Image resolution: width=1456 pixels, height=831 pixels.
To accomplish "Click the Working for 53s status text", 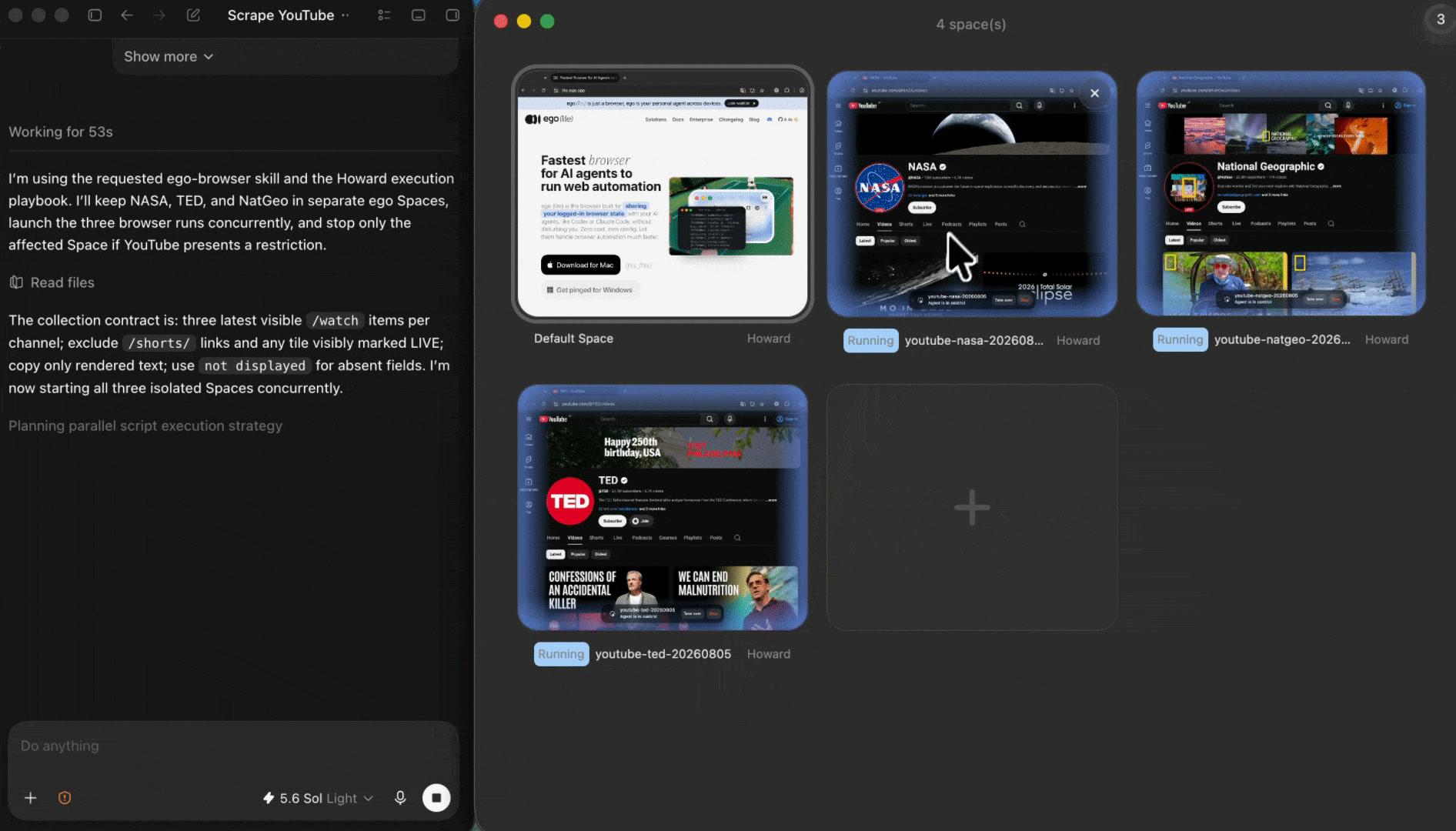I will coord(61,132).
